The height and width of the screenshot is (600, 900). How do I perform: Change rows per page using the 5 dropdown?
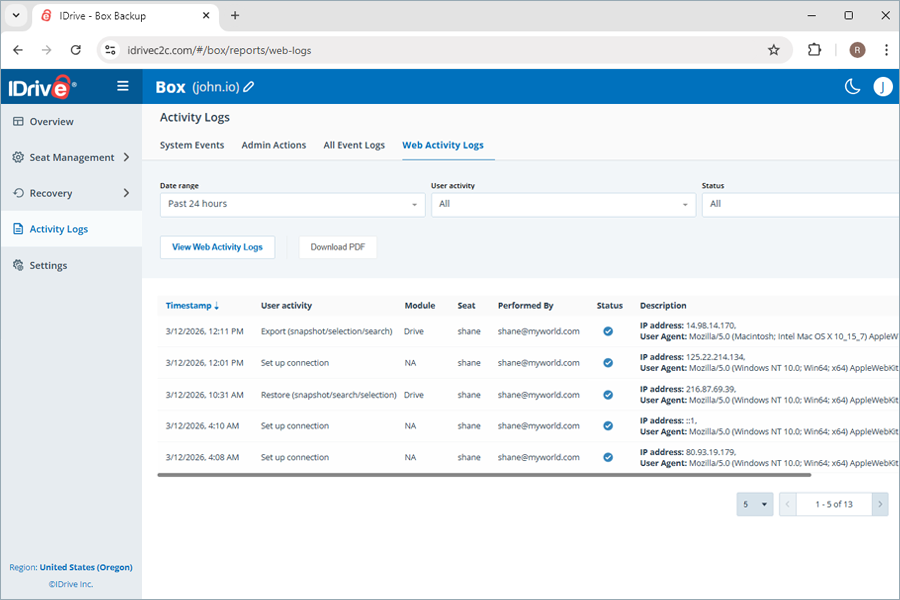coord(755,504)
